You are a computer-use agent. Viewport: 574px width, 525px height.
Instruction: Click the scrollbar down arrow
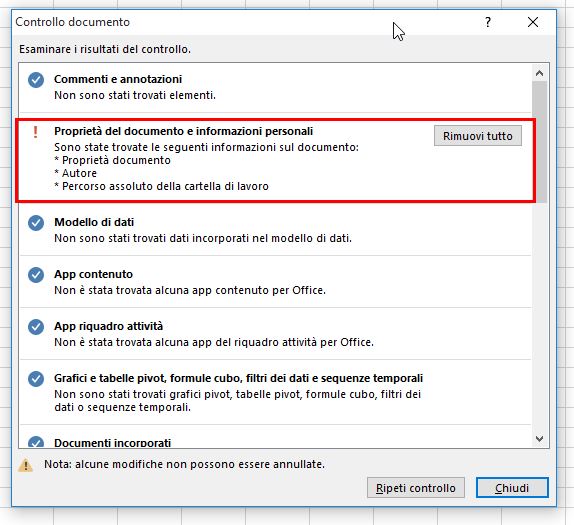coord(539,439)
